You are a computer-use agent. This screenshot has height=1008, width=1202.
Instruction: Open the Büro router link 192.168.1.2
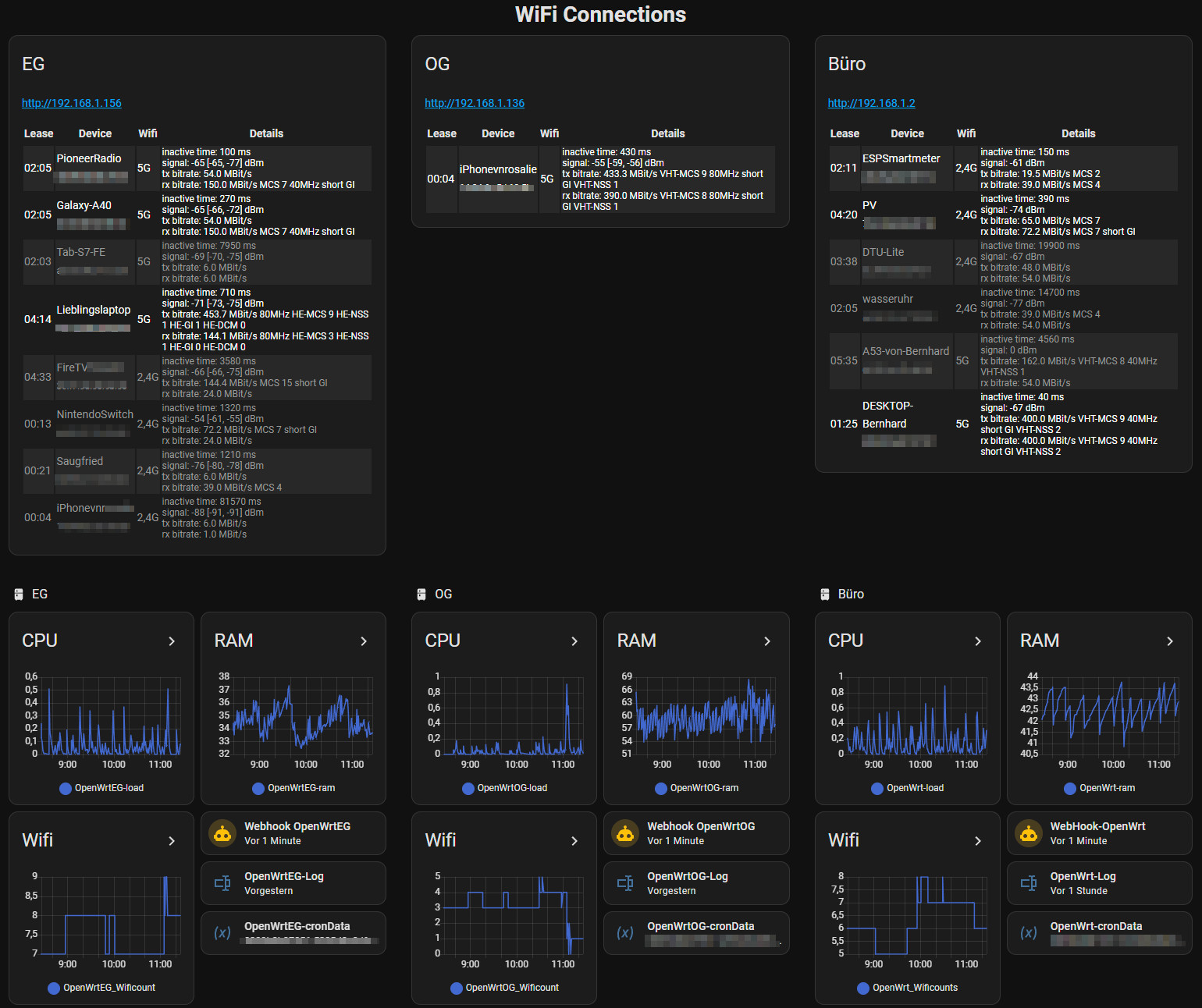click(871, 103)
